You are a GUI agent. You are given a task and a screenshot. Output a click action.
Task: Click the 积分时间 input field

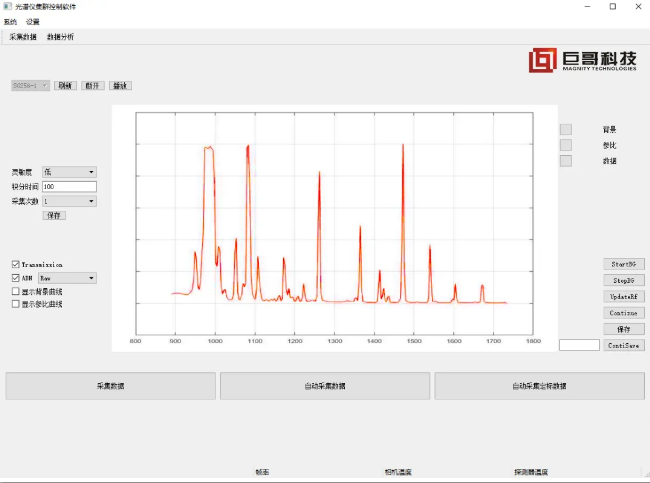(69, 187)
